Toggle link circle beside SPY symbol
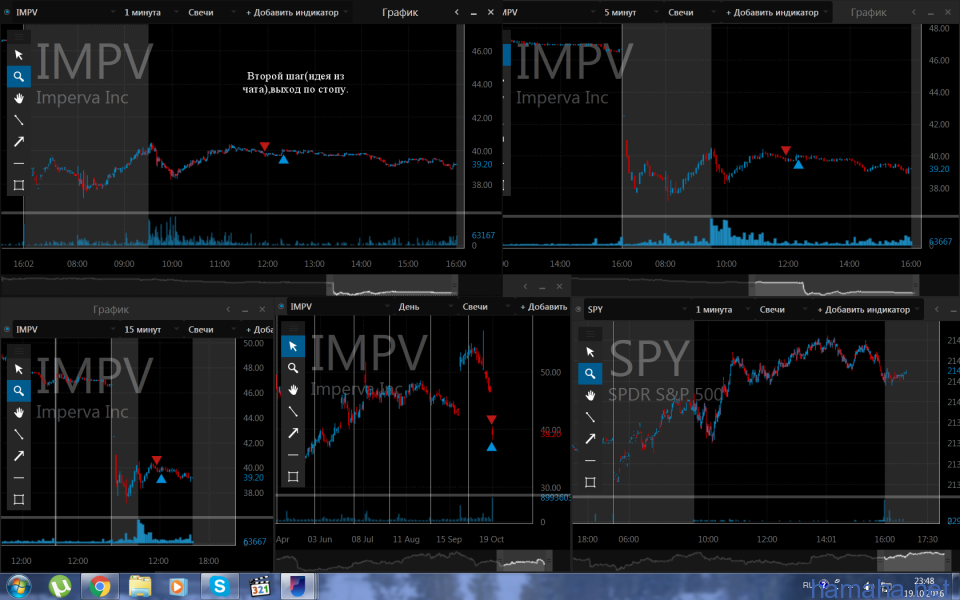The width and height of the screenshot is (960, 600). click(579, 310)
